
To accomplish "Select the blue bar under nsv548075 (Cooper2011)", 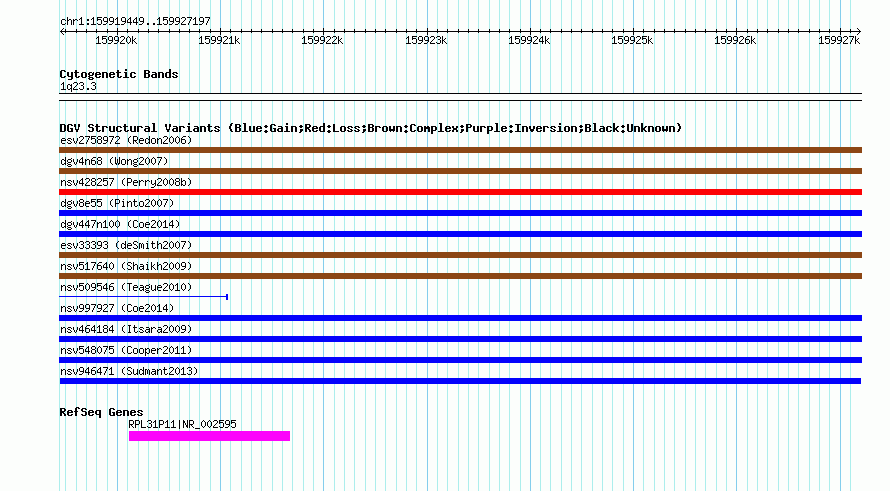I will coord(460,360).
